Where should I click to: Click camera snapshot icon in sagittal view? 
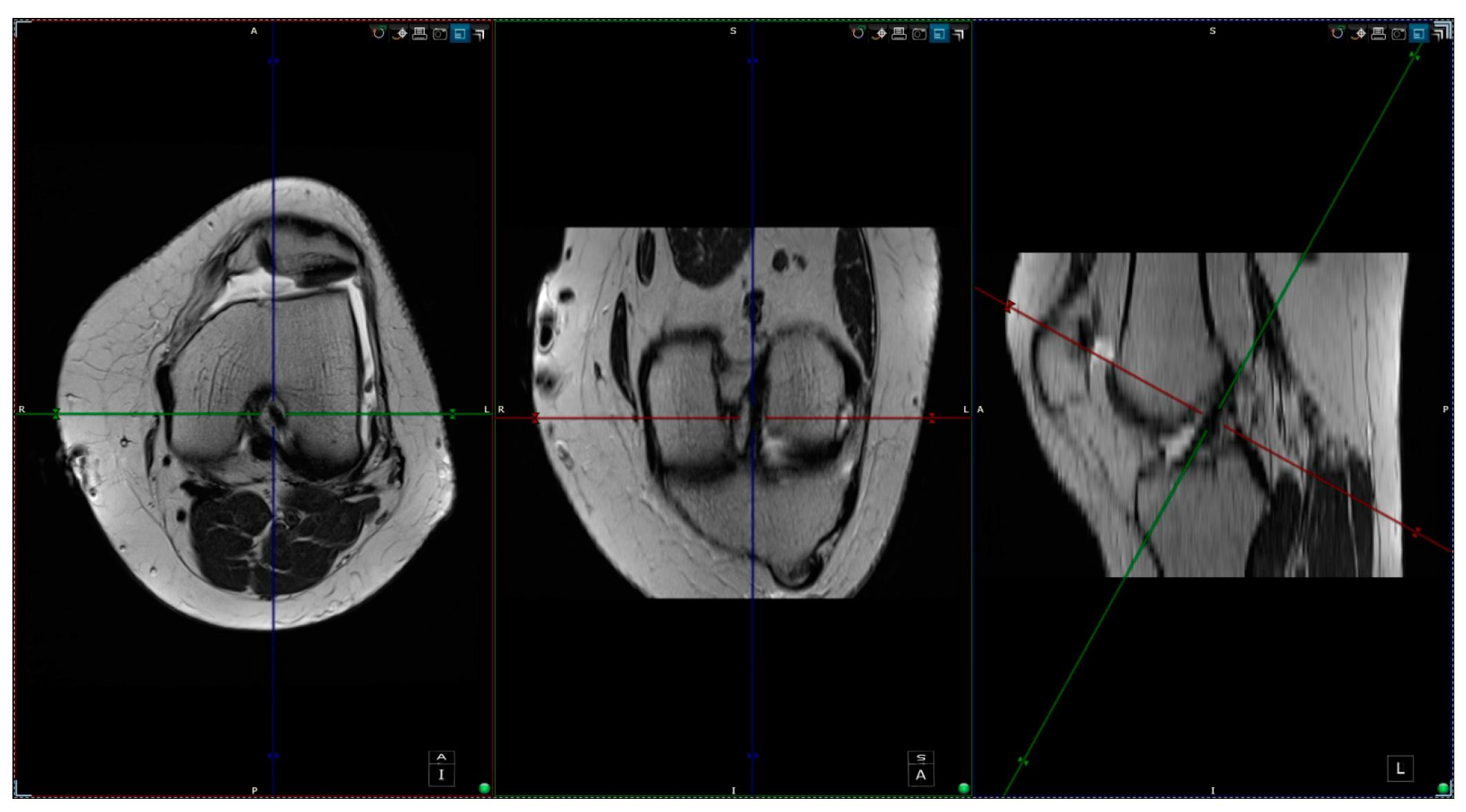pos(1398,33)
